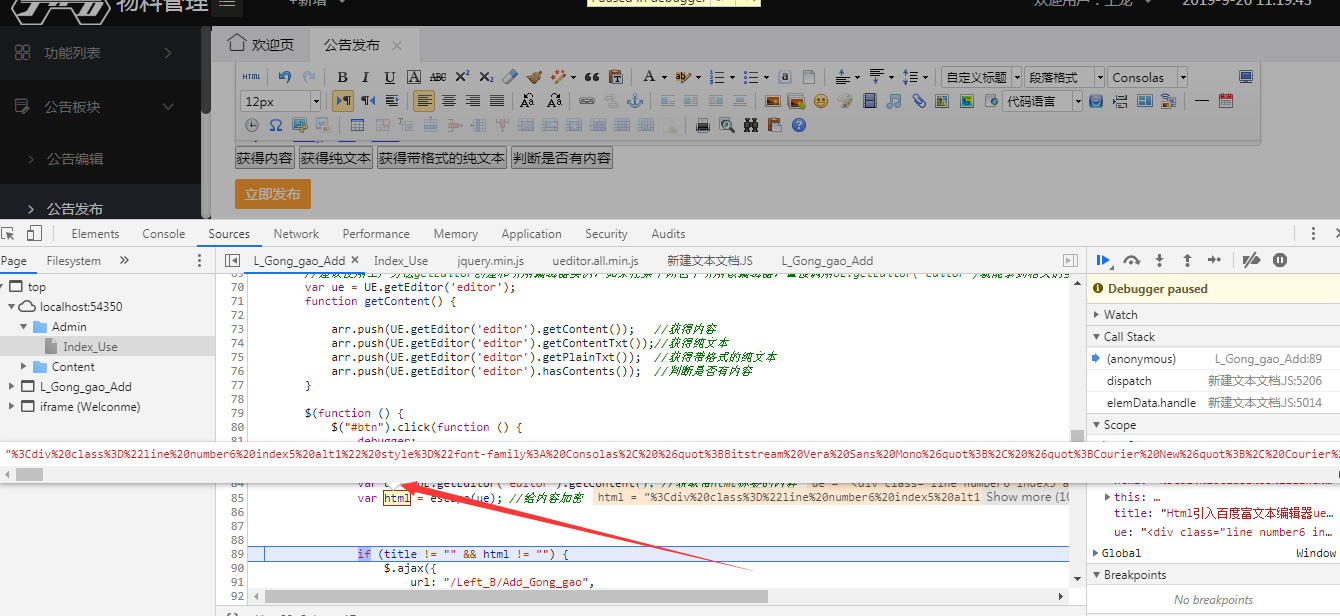This screenshot has width=1340, height=616.
Task: Switch to the Network DevTools tab
Action: [x=296, y=234]
